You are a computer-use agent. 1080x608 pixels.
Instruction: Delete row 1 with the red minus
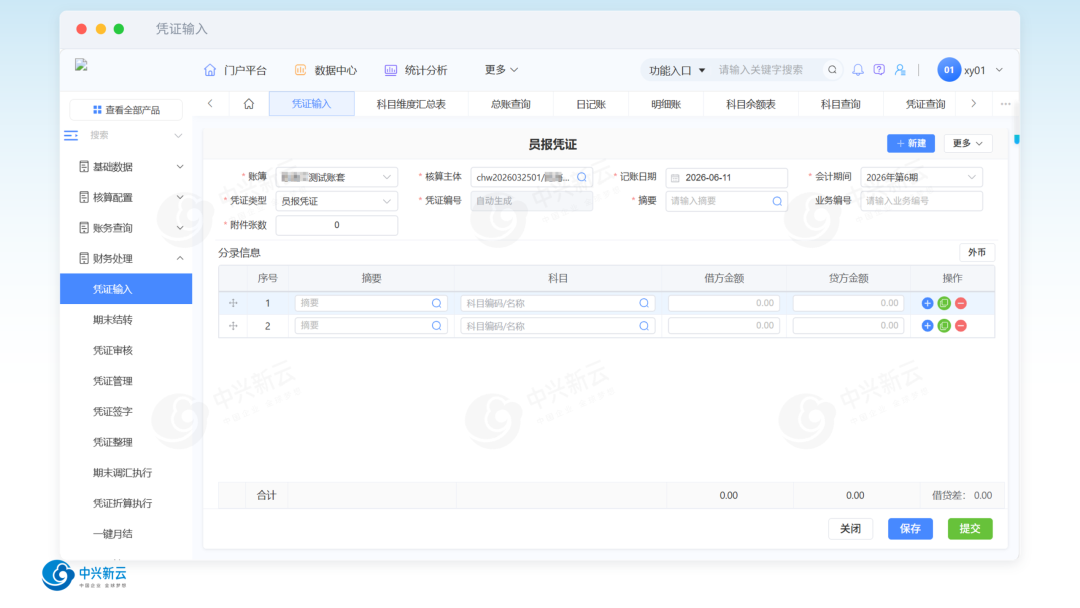(x=961, y=303)
